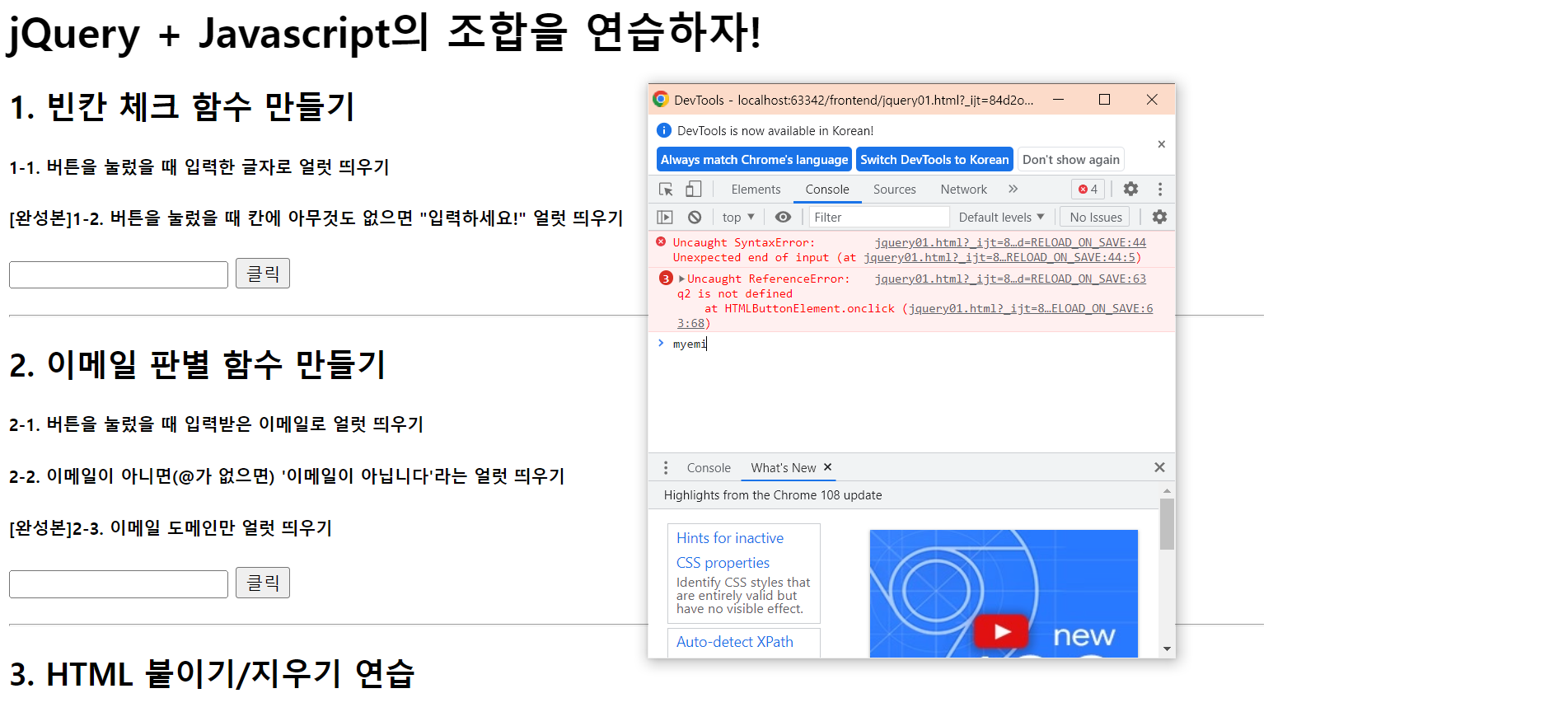The image size is (1568, 712).
Task: Click the 클릭 button in section 2
Action: [x=263, y=583]
